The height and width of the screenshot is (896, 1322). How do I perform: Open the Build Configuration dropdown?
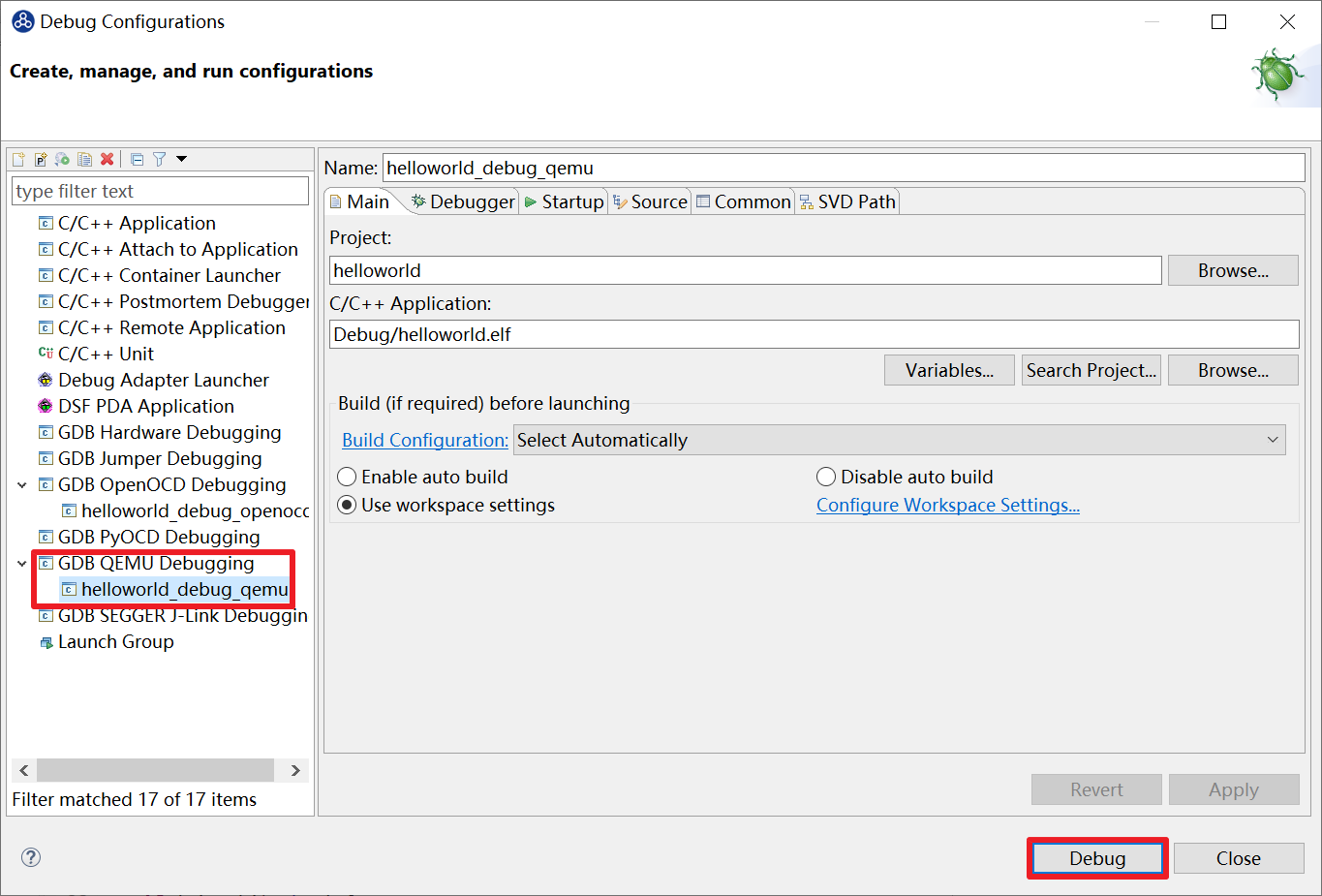click(899, 440)
